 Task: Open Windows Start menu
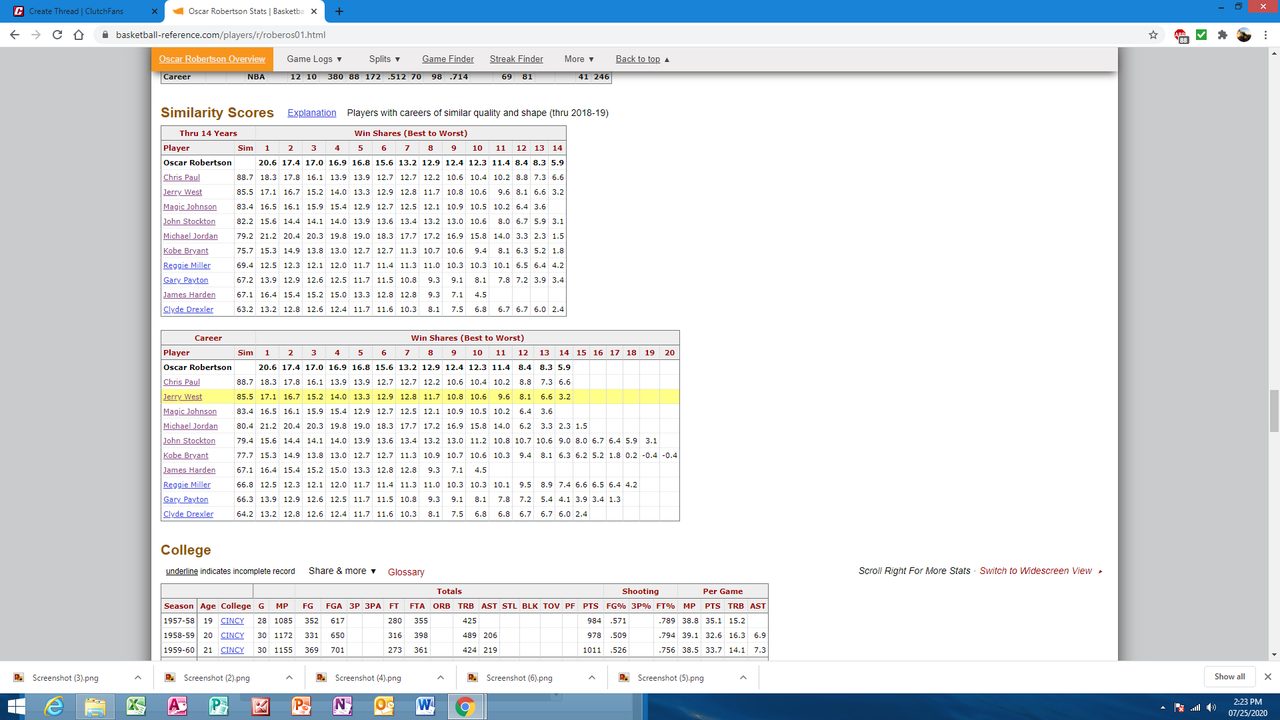coord(18,707)
